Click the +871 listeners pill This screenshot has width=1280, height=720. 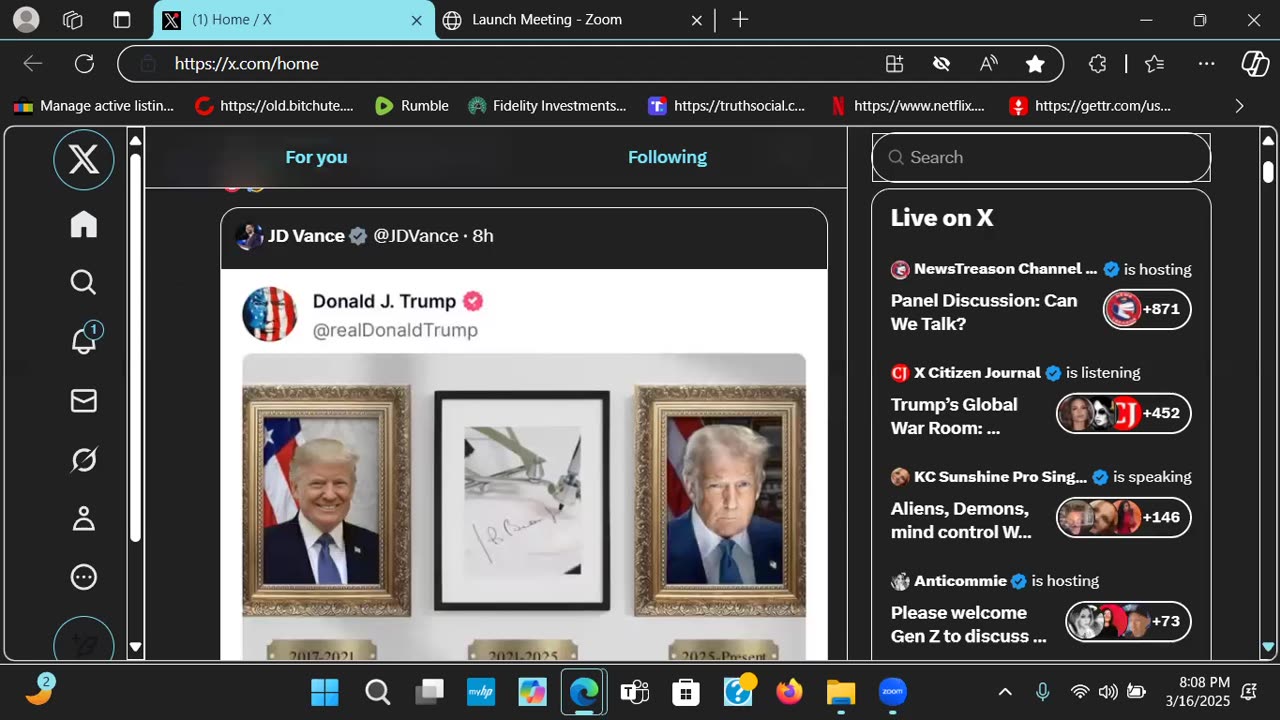point(1147,309)
